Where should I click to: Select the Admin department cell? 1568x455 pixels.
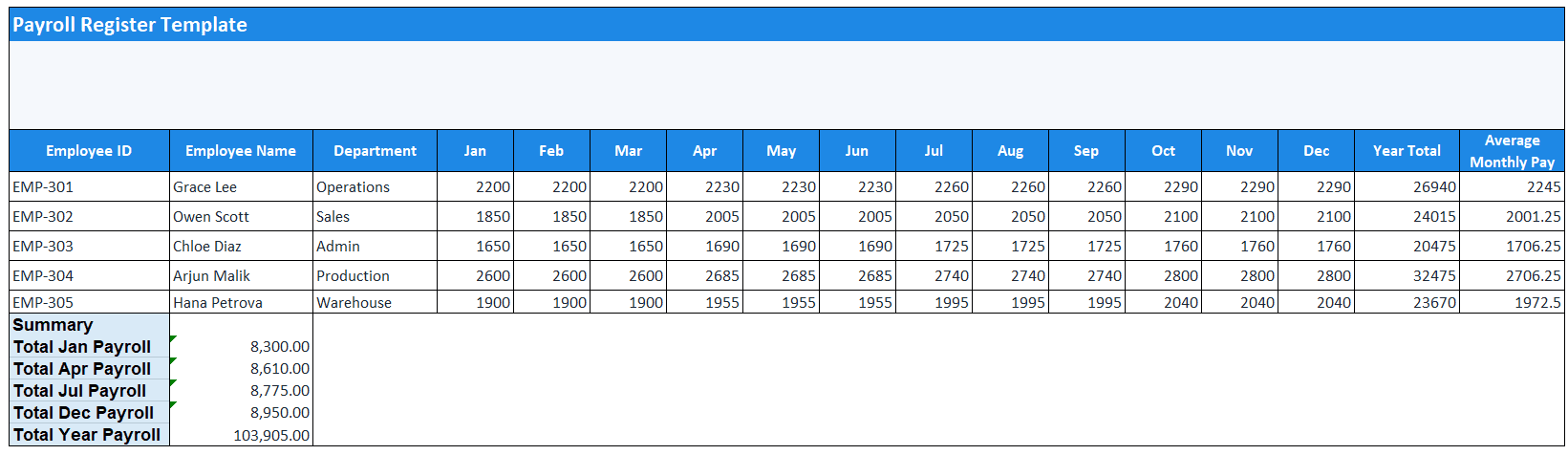(x=375, y=246)
